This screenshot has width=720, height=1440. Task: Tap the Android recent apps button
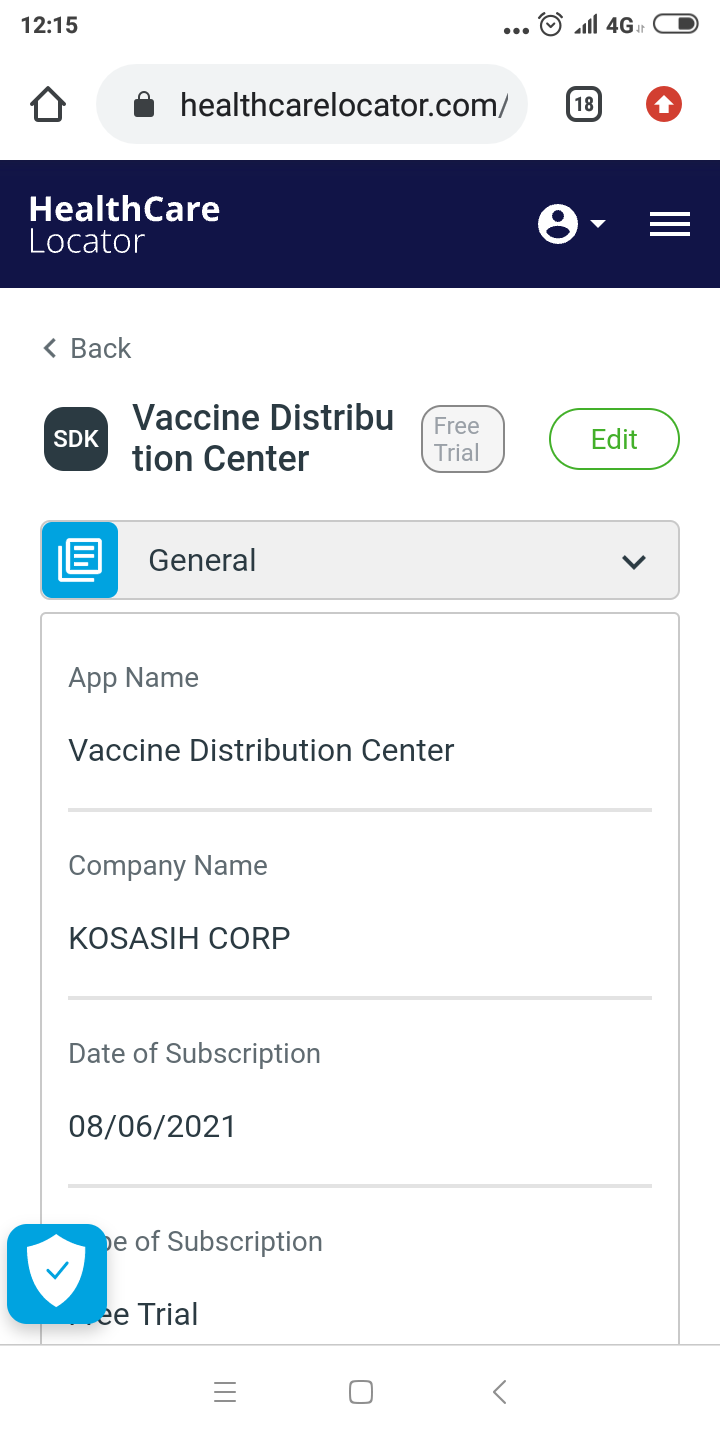click(x=225, y=1392)
